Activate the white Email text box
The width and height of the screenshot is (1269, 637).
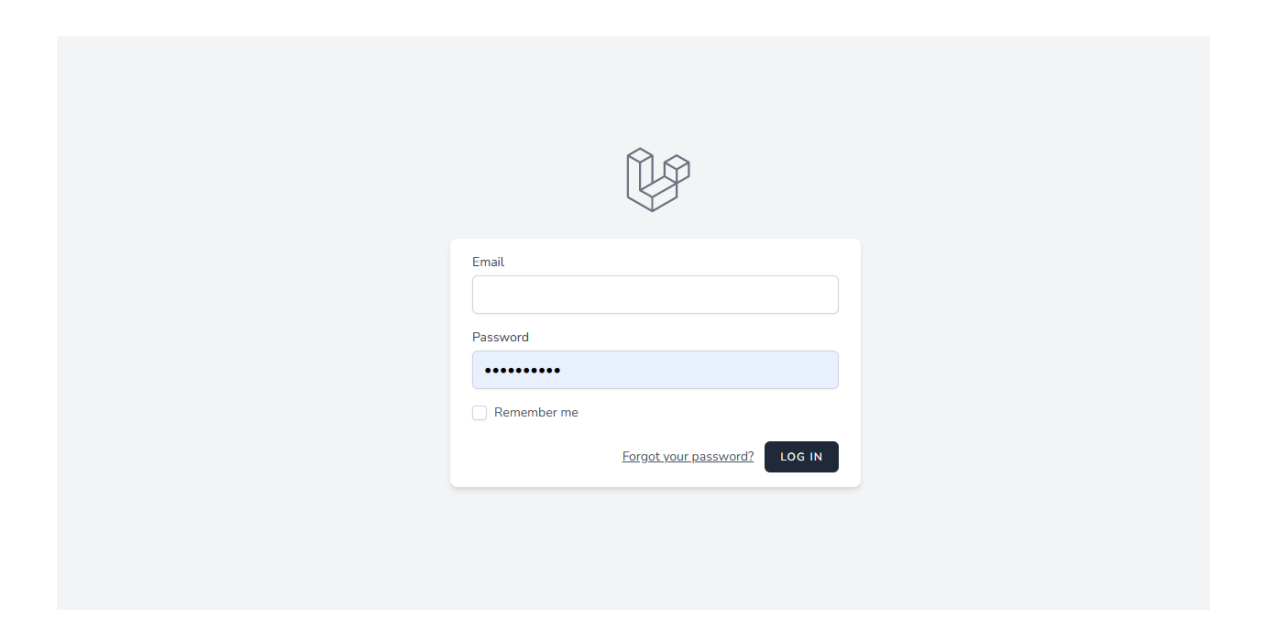pyautogui.click(x=655, y=295)
